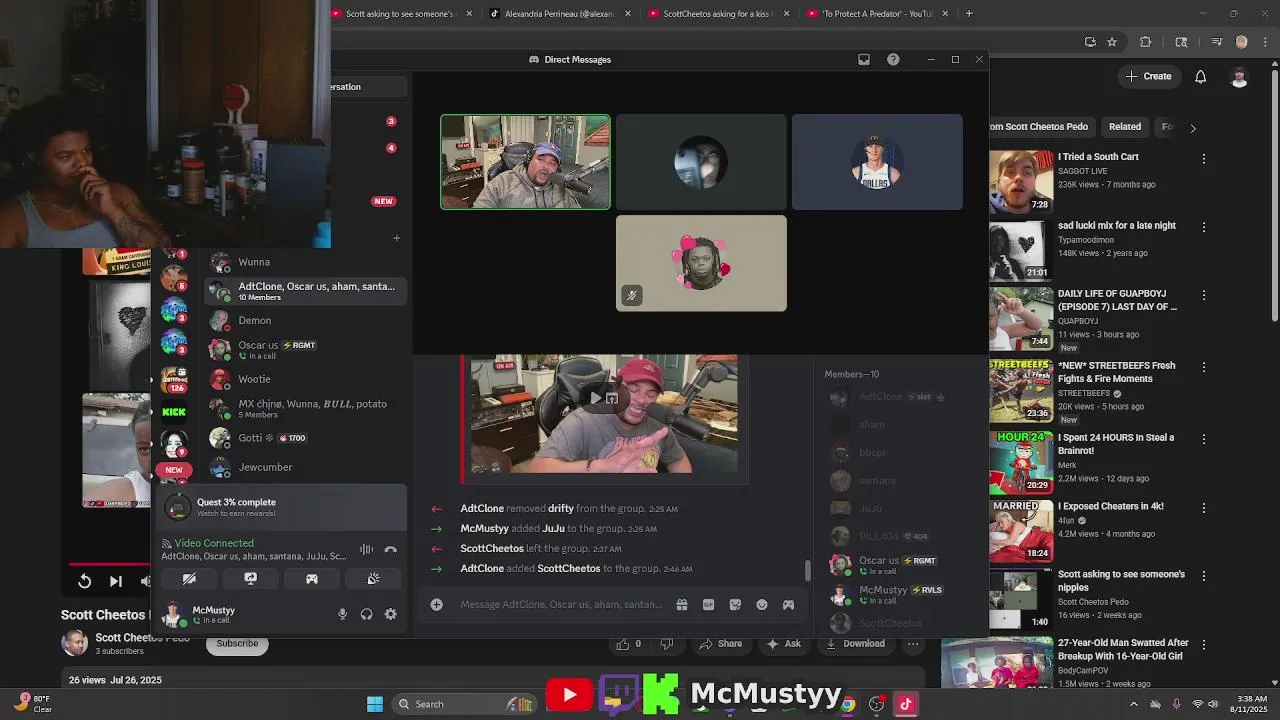Select the Dallas jersey avatar call tile
1280x720 pixels.
877,162
